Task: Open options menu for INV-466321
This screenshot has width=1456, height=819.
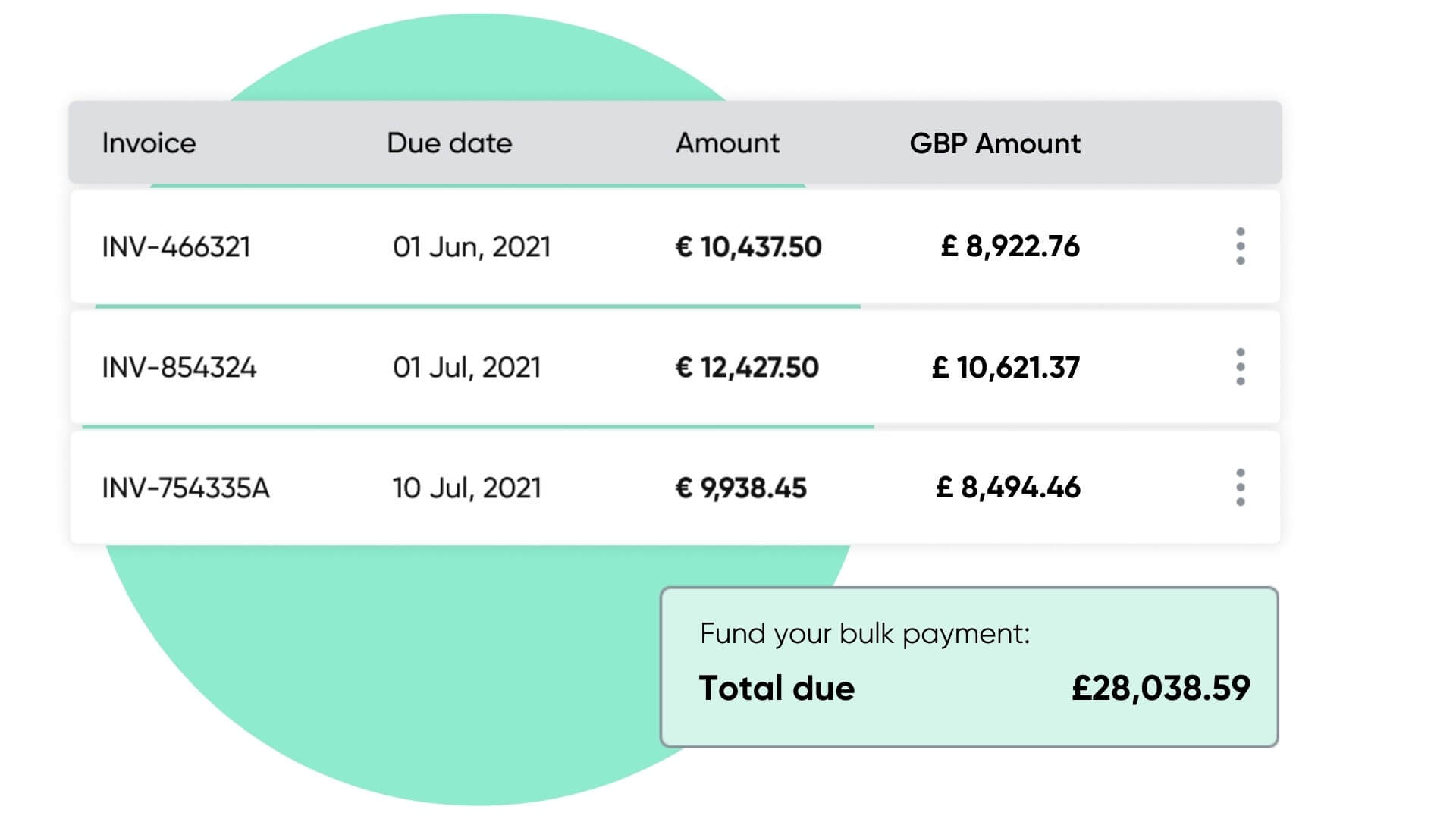Action: pos(1240,246)
